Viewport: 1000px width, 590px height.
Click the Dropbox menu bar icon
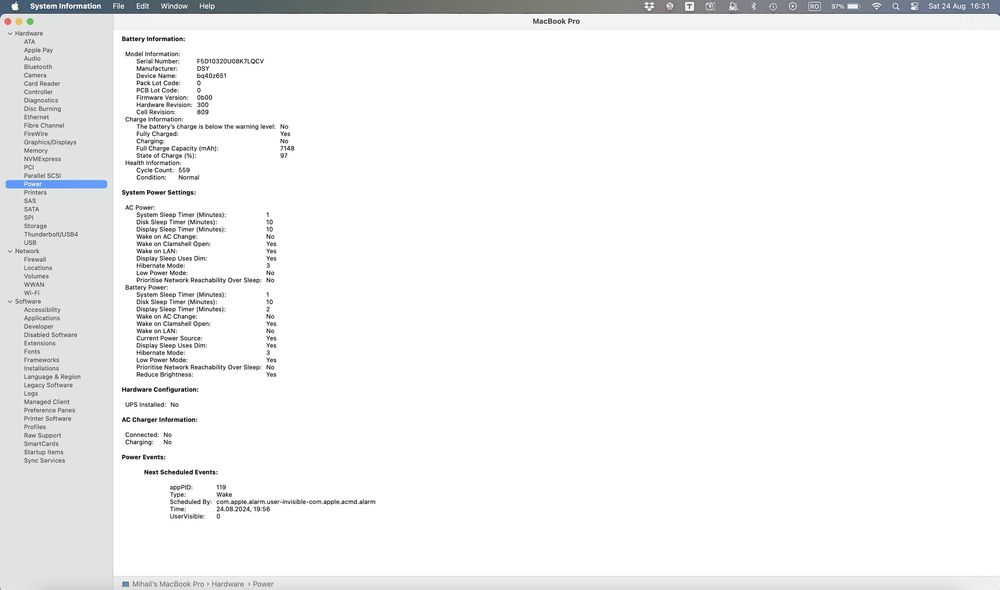[x=649, y=6]
